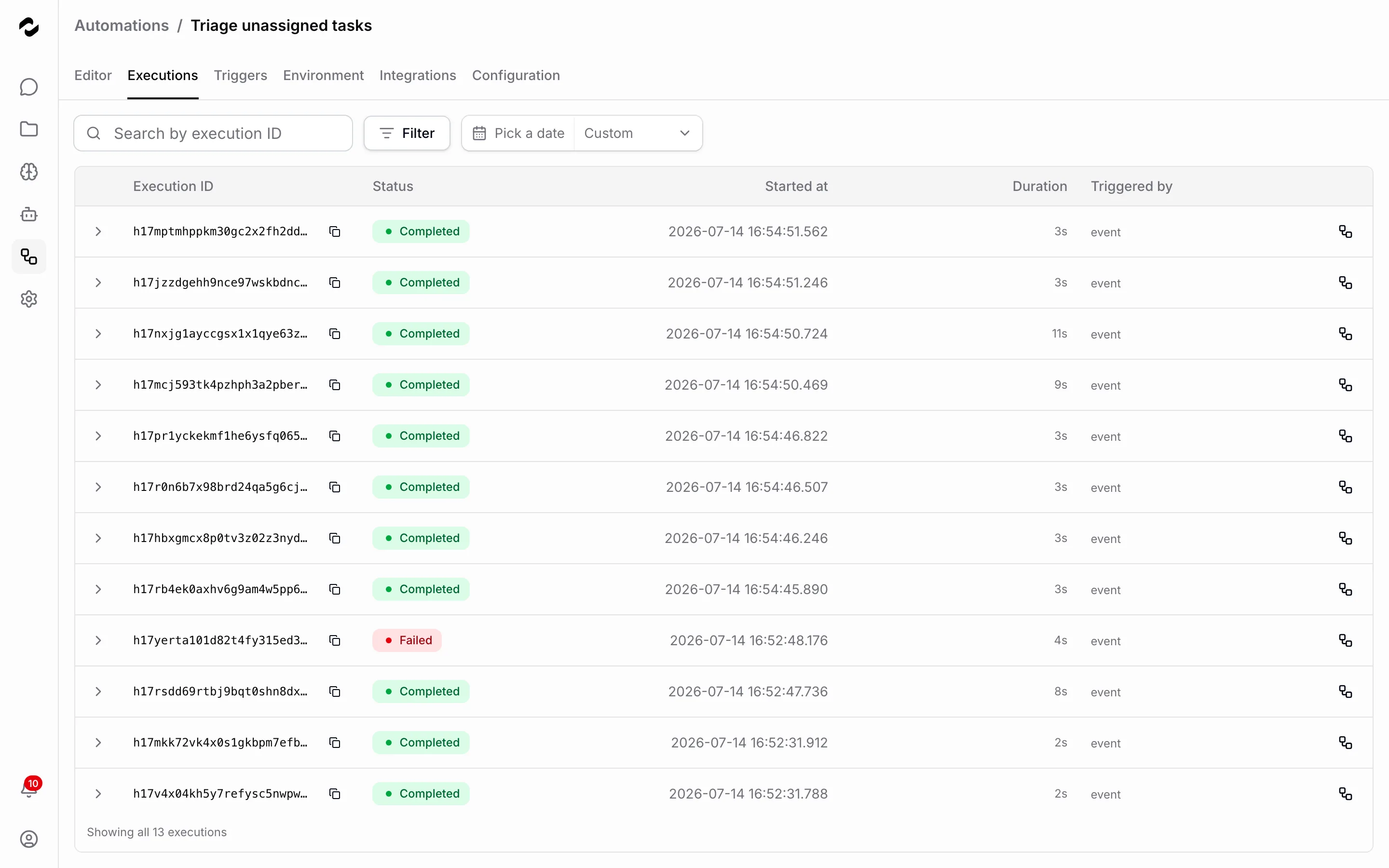Viewport: 1389px width, 868px height.
Task: Open the Configuration tab
Action: (x=516, y=75)
